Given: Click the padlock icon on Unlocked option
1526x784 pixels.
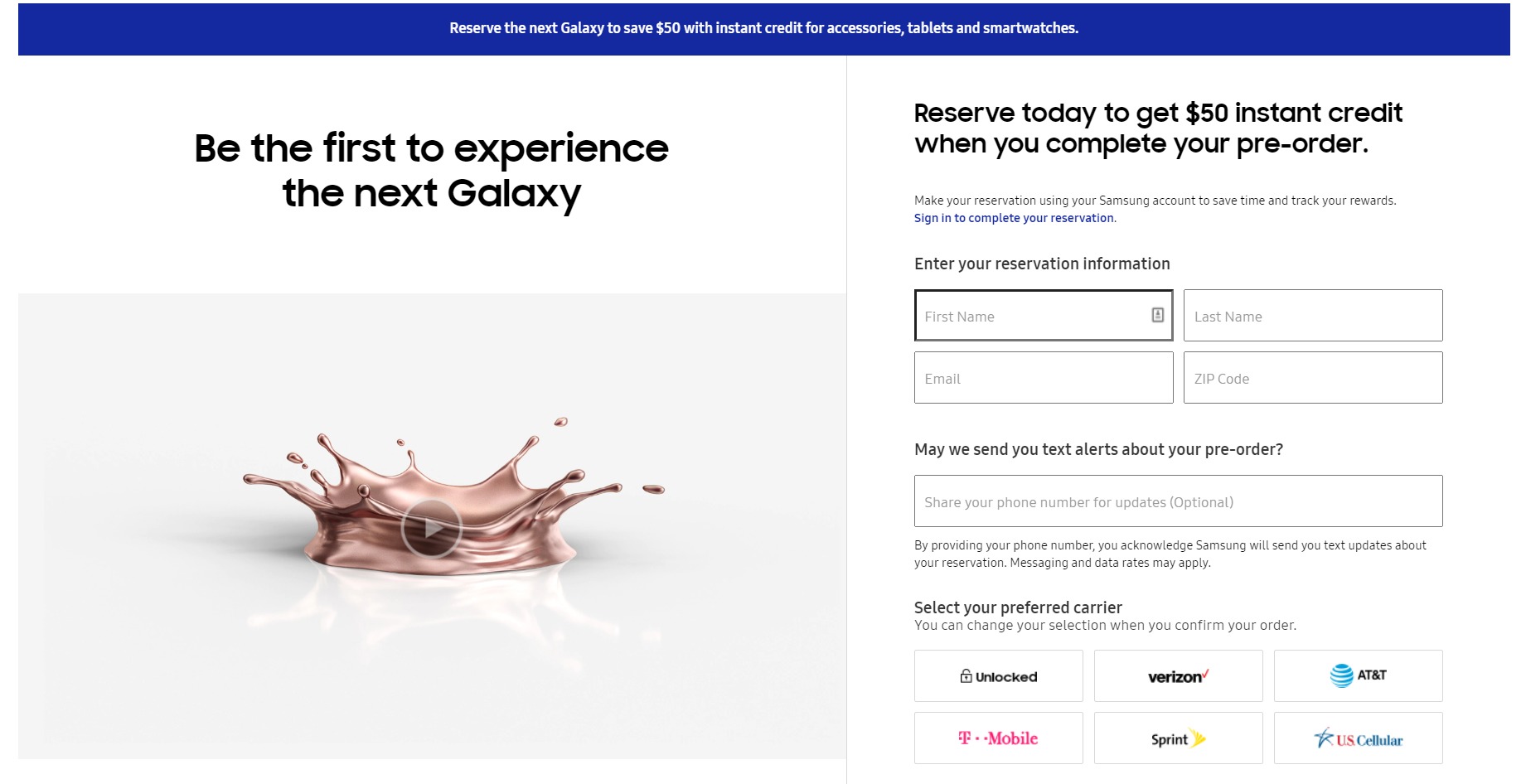Looking at the screenshot, I should click(x=966, y=676).
